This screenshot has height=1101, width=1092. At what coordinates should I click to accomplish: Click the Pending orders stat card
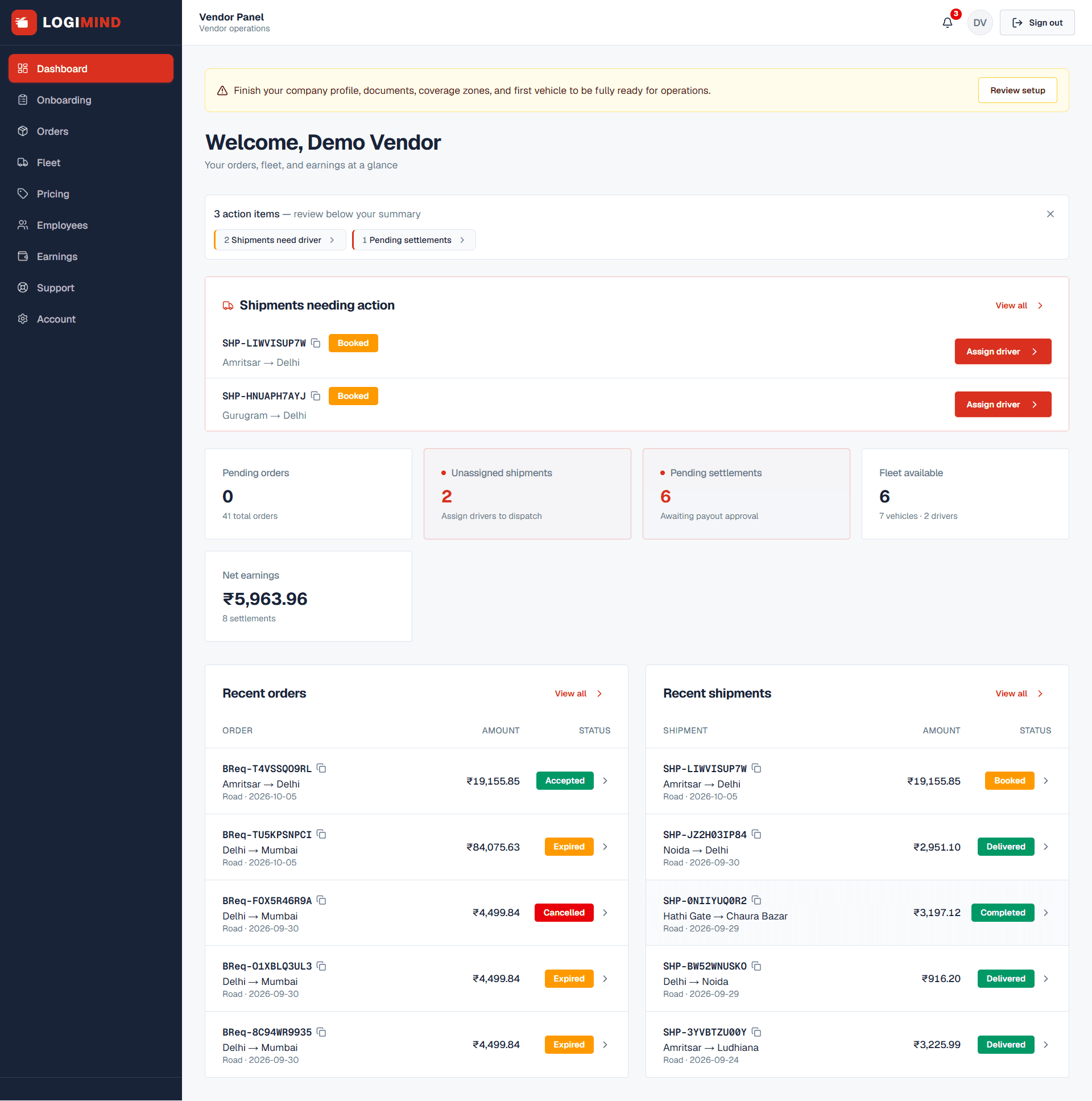coord(308,494)
